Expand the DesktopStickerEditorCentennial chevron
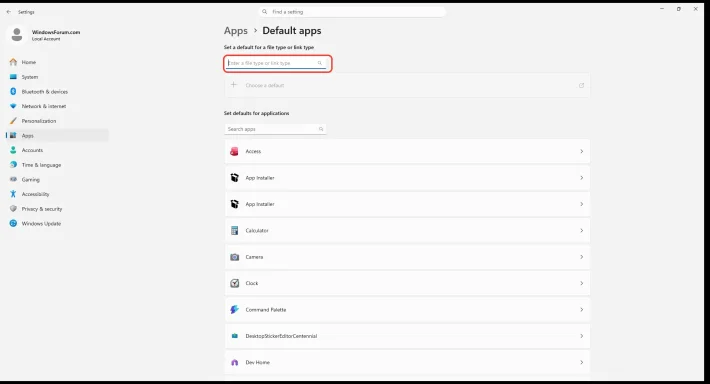The image size is (710, 384). coord(581,336)
